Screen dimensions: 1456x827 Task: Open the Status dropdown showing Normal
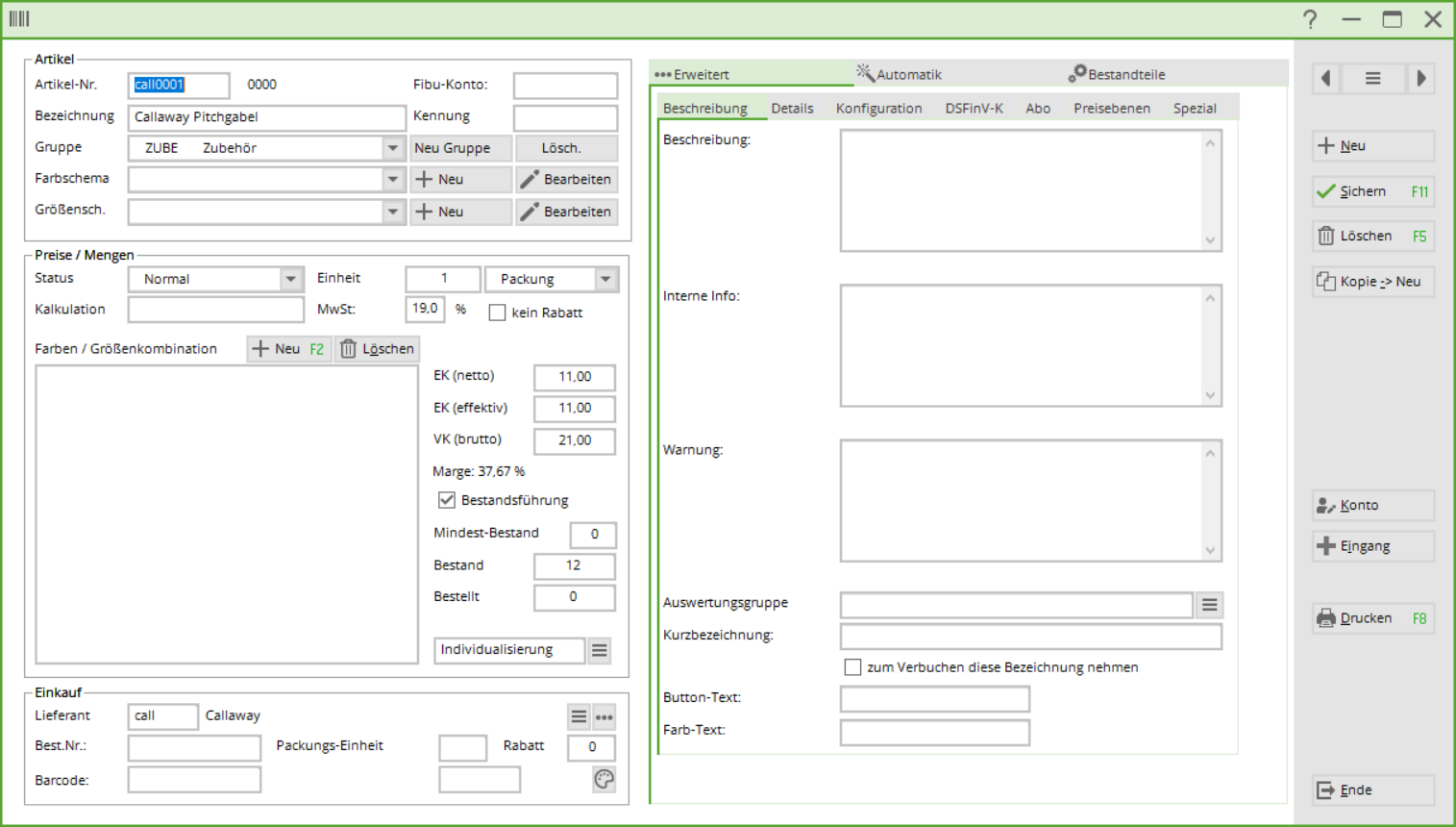pos(290,279)
